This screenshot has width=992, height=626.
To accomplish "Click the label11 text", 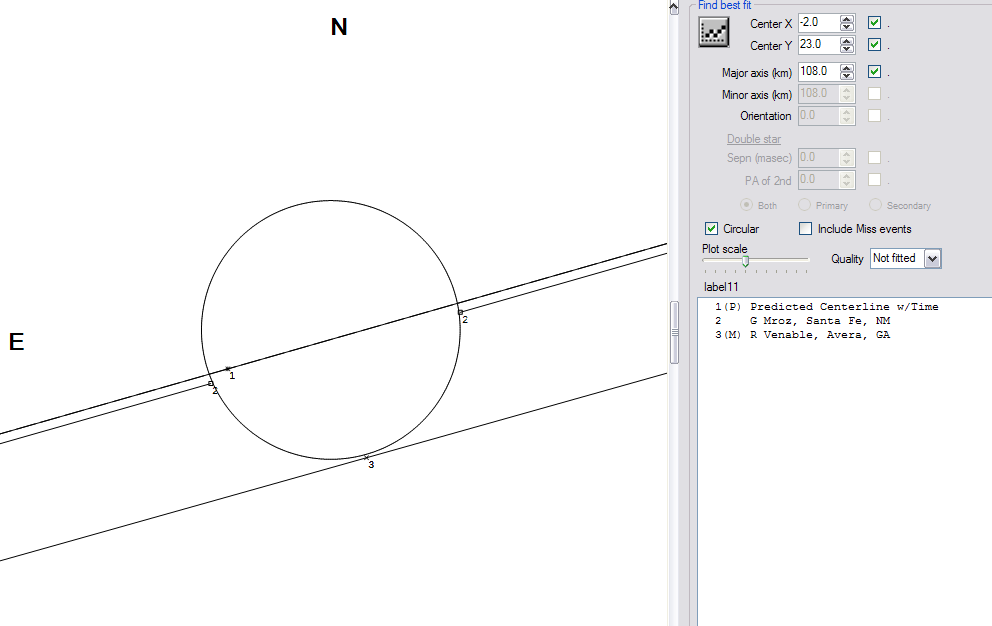I will [721, 287].
